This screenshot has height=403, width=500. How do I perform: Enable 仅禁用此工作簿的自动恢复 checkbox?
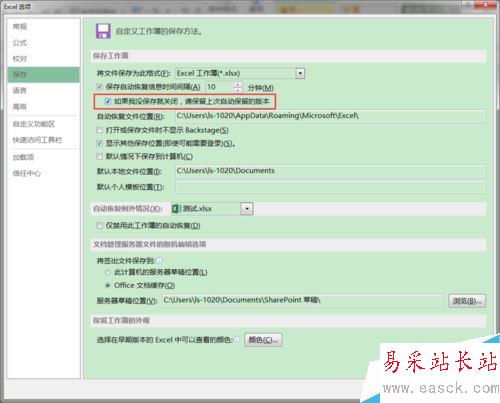[99, 226]
